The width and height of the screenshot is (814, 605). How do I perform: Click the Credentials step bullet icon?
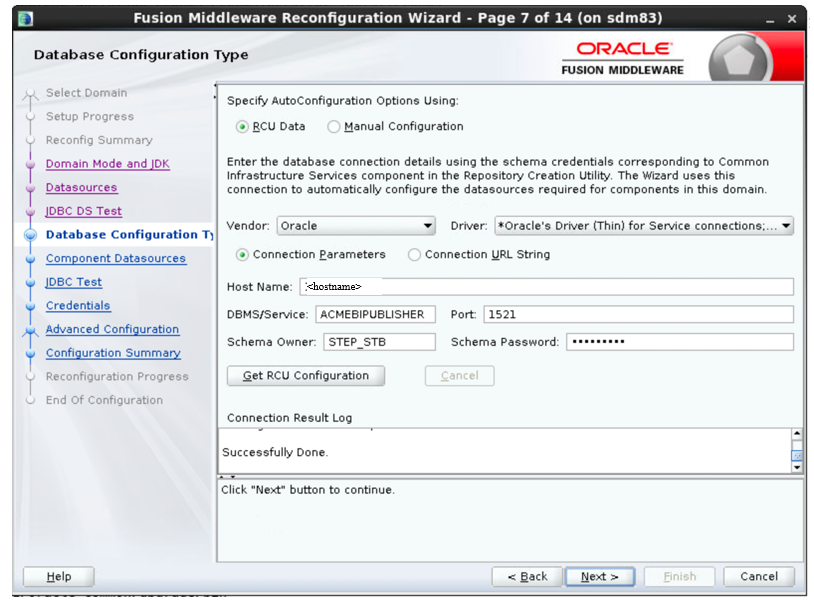31,306
